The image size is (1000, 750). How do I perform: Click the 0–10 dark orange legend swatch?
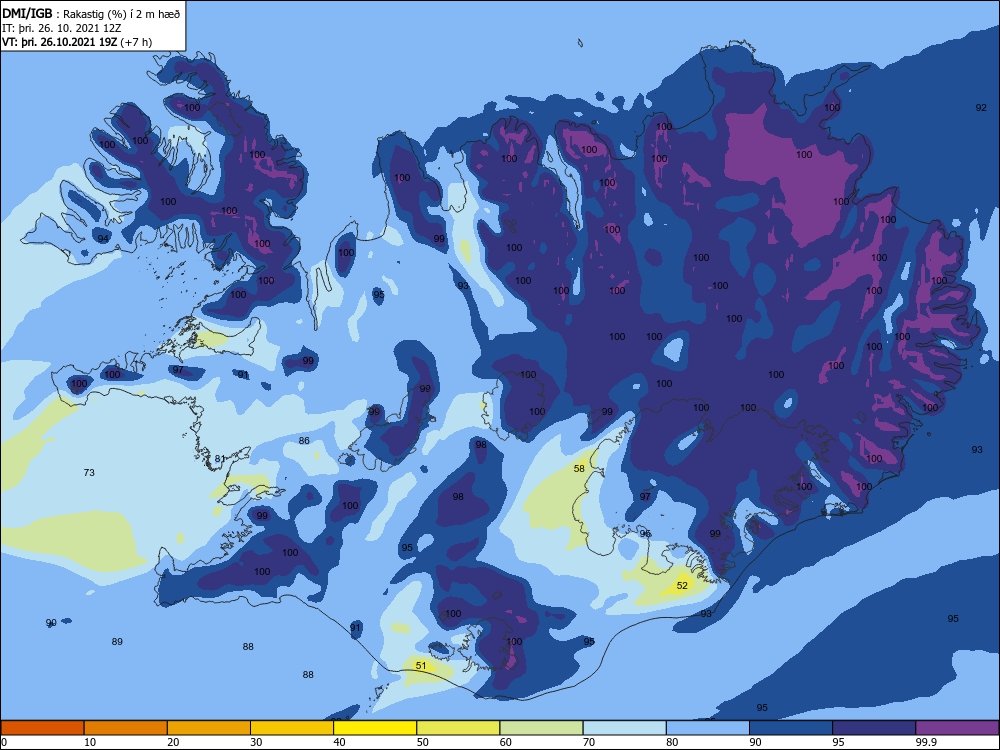click(x=42, y=728)
